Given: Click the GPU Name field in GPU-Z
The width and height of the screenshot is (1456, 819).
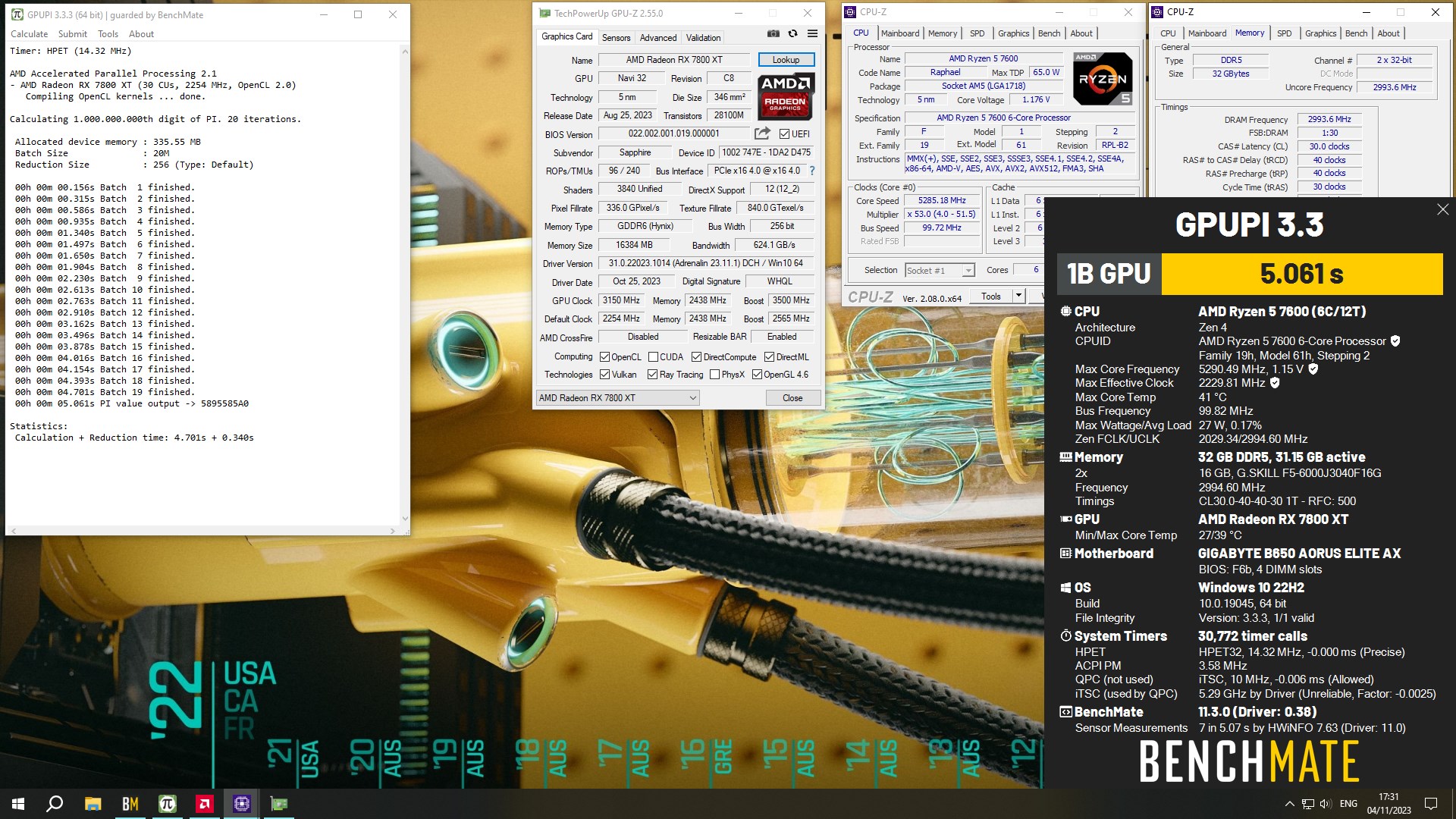Looking at the screenshot, I should (674, 60).
